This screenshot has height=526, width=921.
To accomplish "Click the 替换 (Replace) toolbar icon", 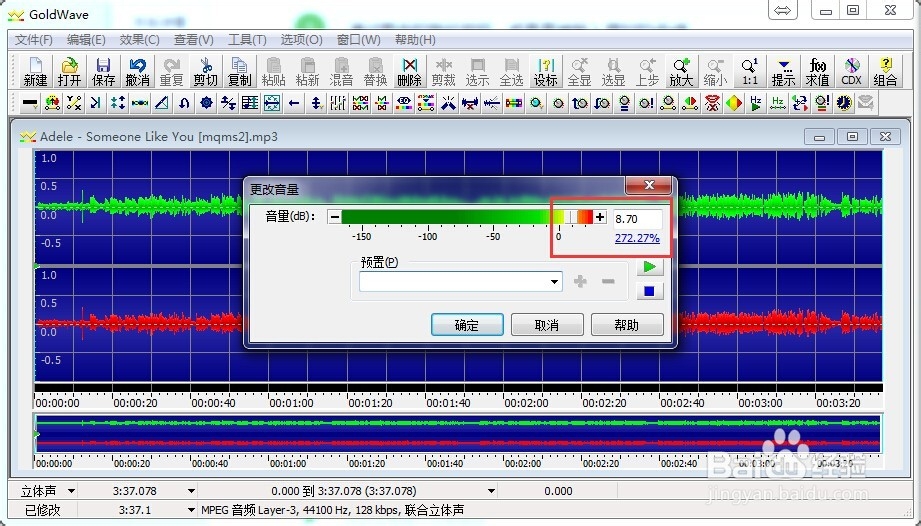I will (x=376, y=72).
